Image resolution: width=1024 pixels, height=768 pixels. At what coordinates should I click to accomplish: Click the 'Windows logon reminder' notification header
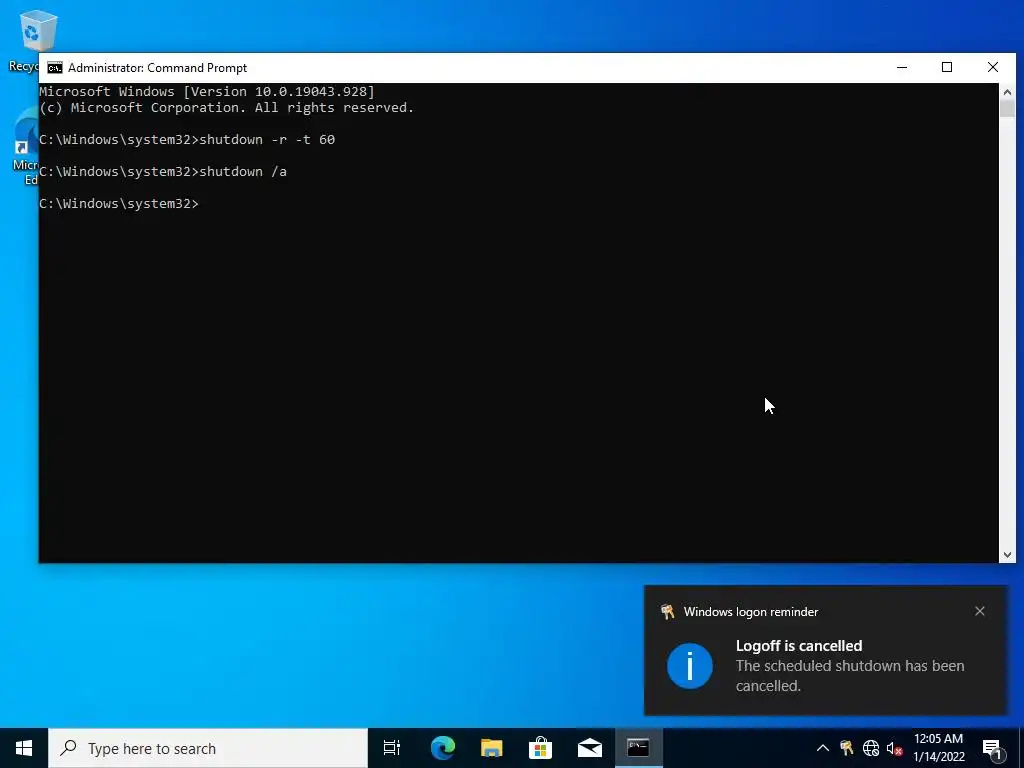(x=750, y=612)
